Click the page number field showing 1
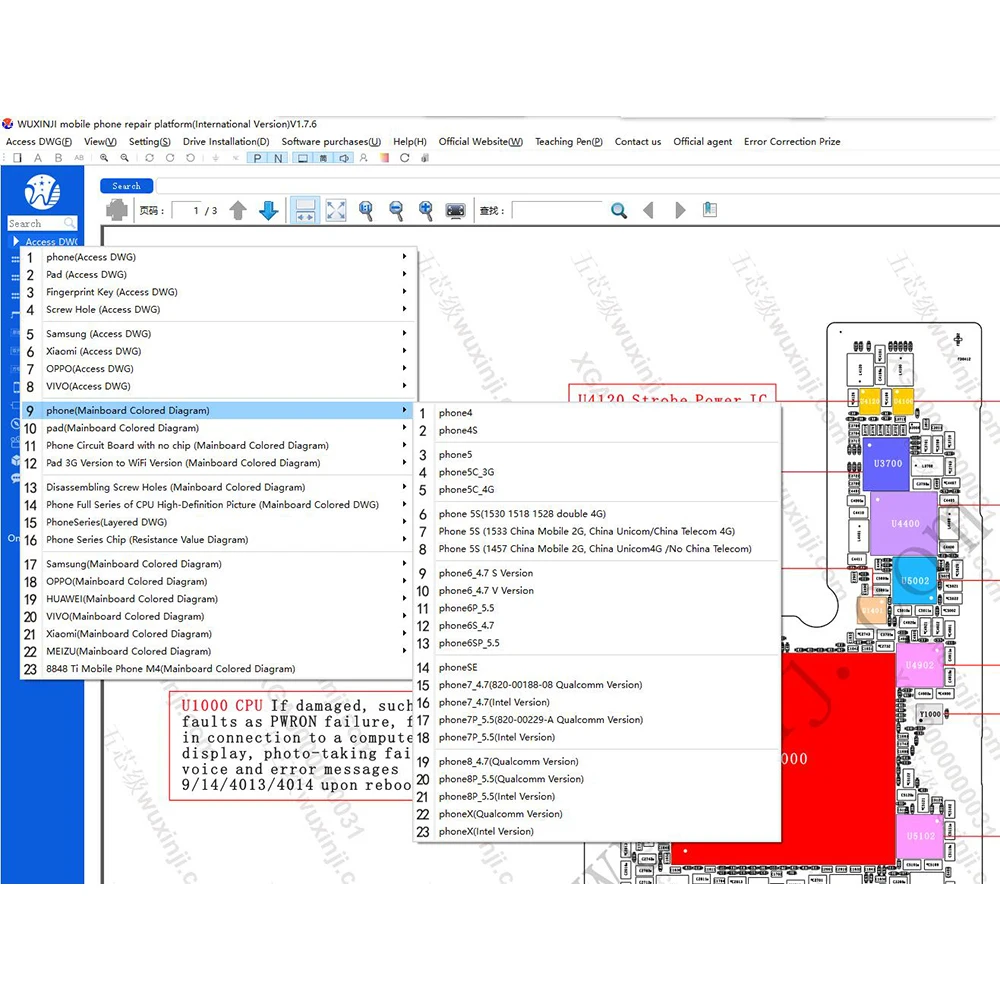This screenshot has width=1000, height=1000. pyautogui.click(x=188, y=210)
